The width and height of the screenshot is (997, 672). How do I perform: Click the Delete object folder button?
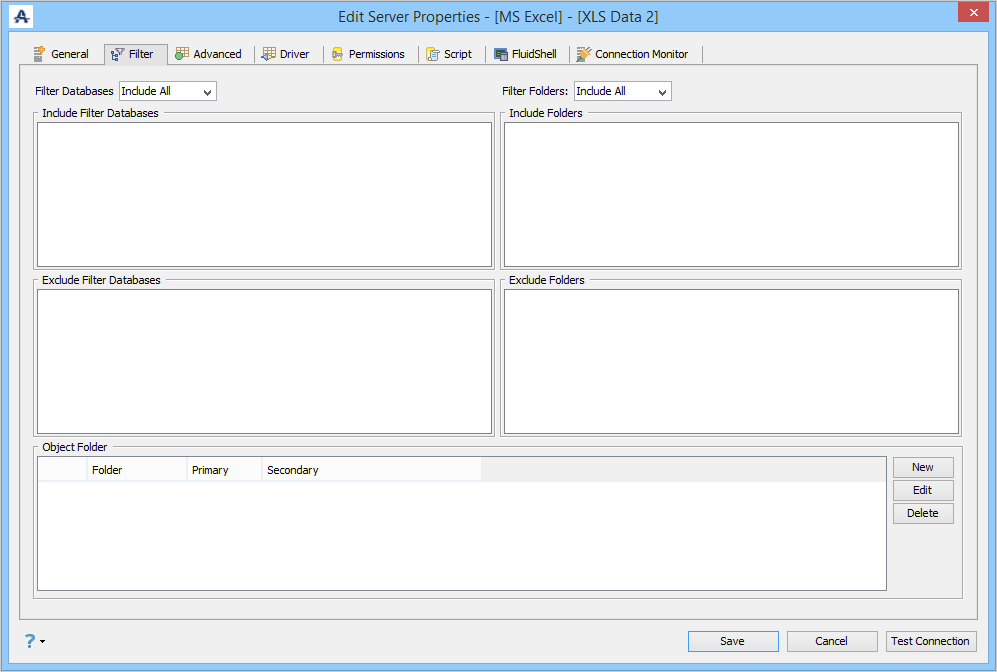tap(923, 513)
